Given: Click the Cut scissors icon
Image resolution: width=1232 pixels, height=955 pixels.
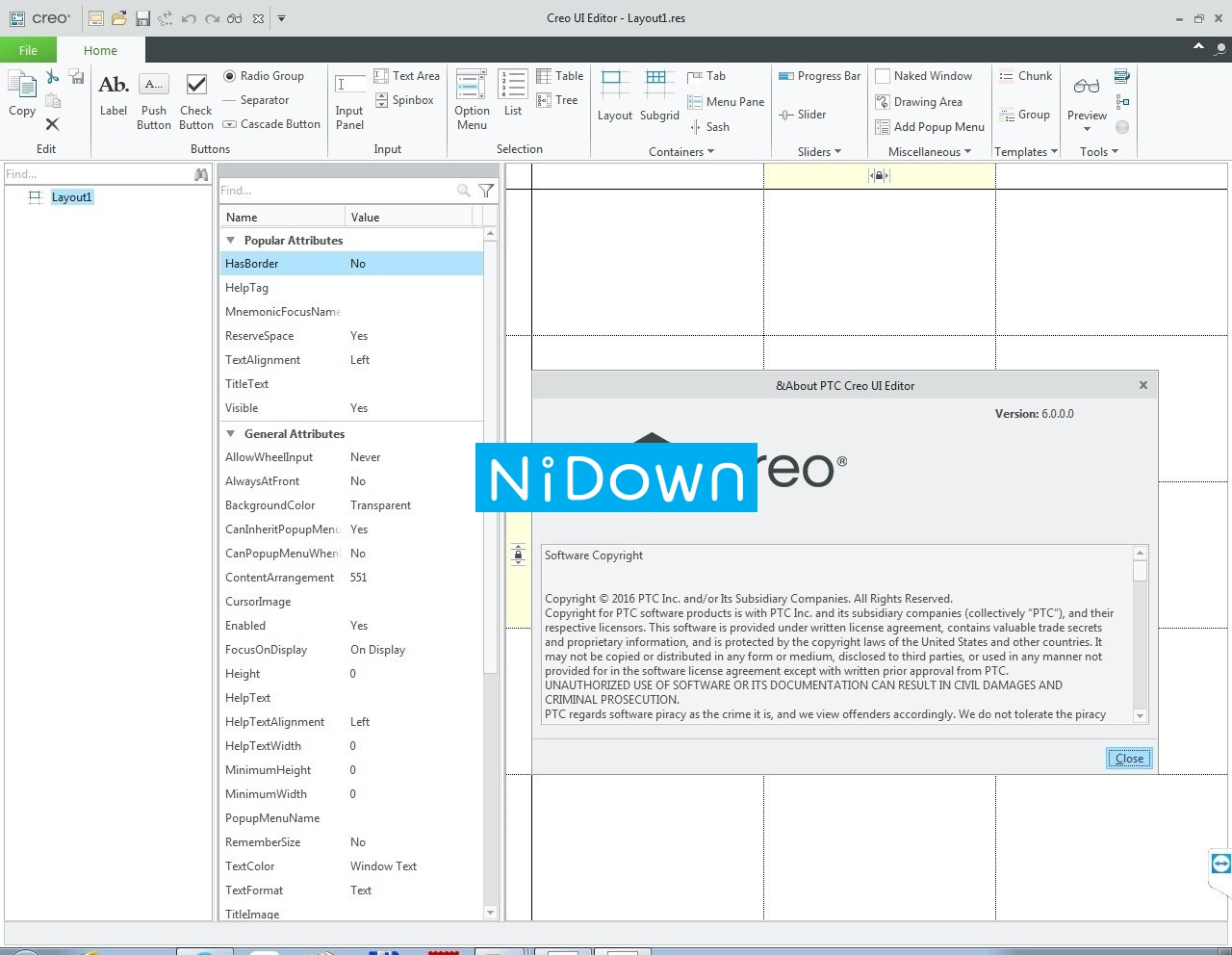Looking at the screenshot, I should click(52, 76).
